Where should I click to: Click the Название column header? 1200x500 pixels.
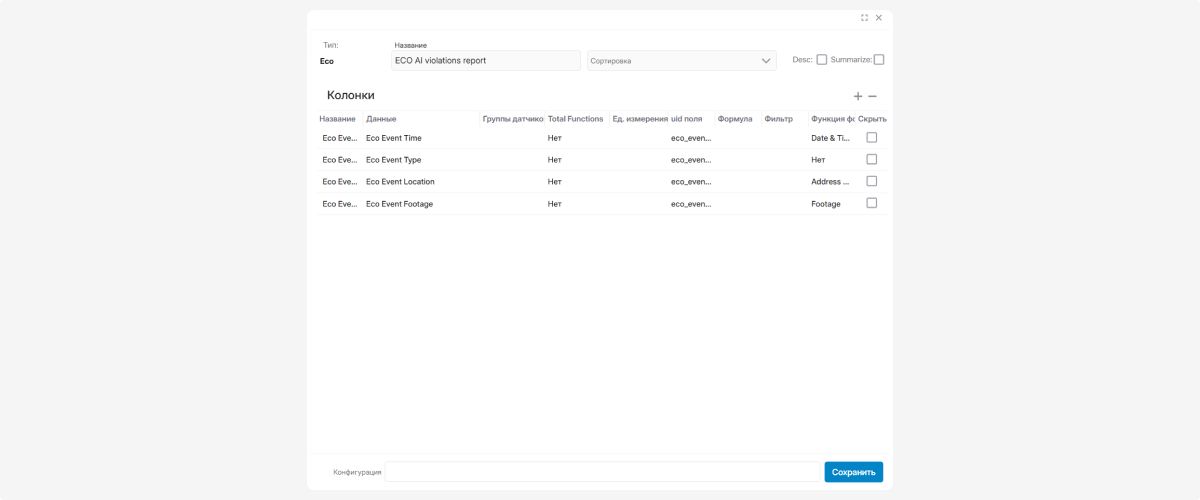click(338, 119)
